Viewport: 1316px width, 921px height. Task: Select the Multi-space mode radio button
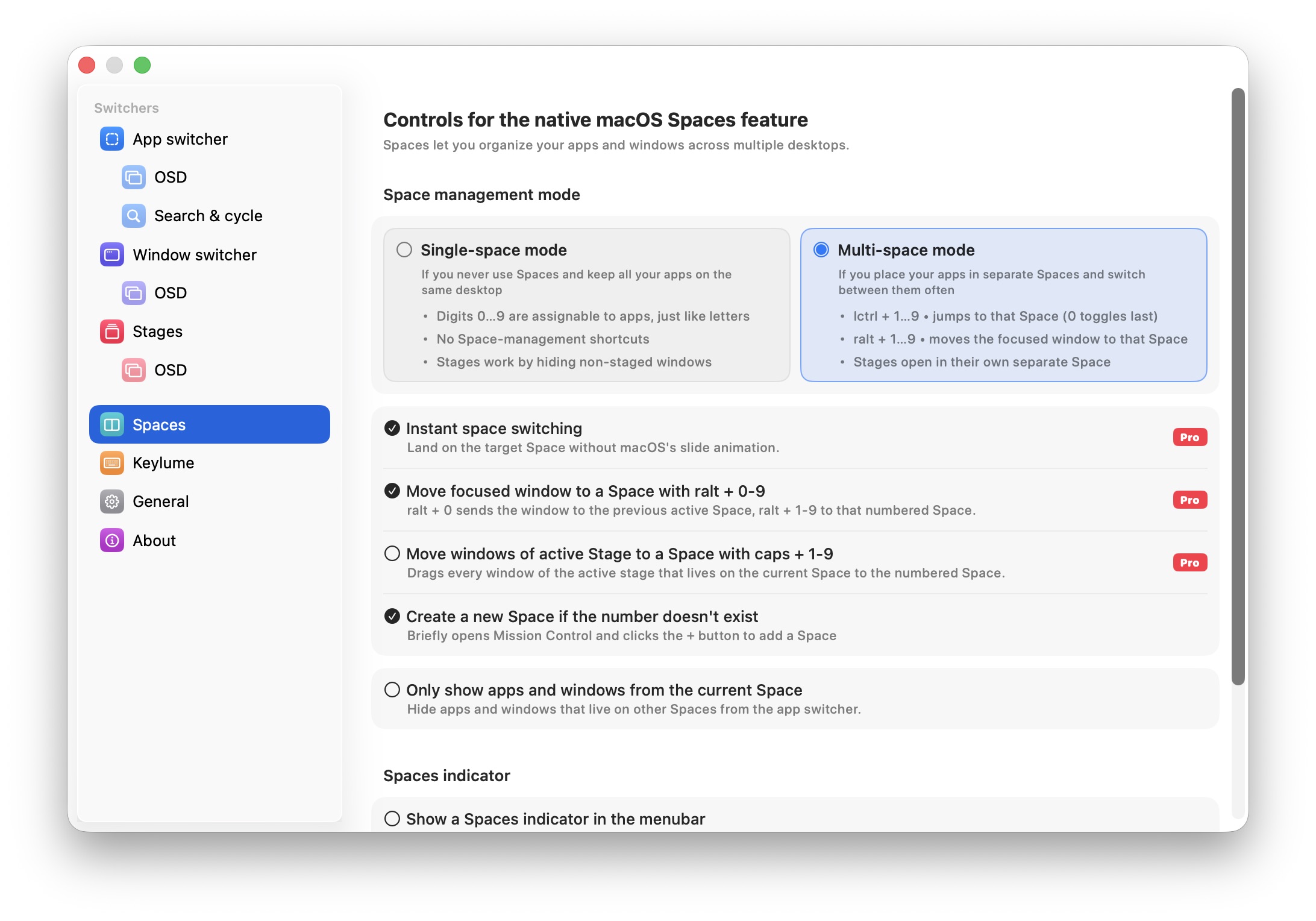pyautogui.click(x=821, y=250)
